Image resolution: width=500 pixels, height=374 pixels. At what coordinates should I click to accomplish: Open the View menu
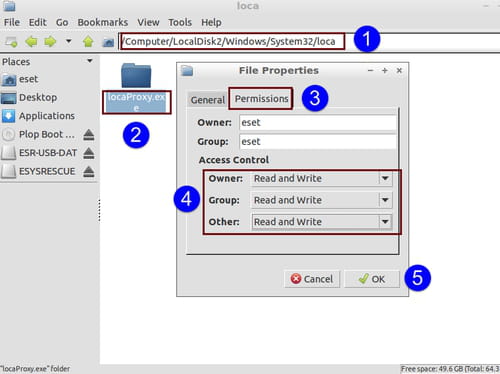pyautogui.click(x=148, y=22)
